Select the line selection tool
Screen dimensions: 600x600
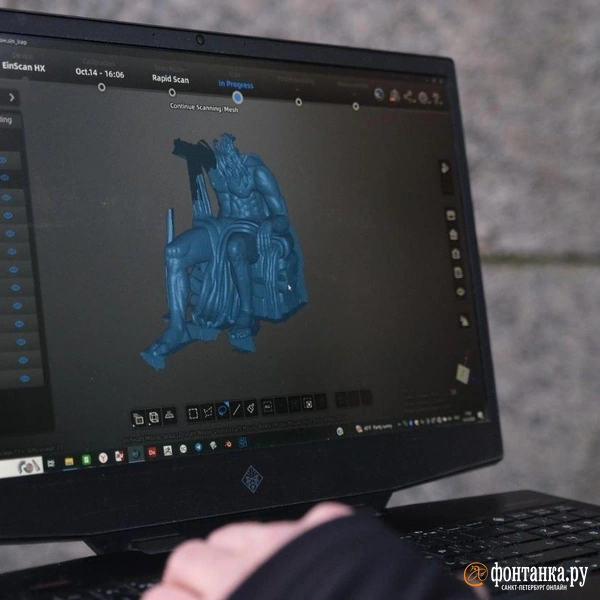click(237, 409)
